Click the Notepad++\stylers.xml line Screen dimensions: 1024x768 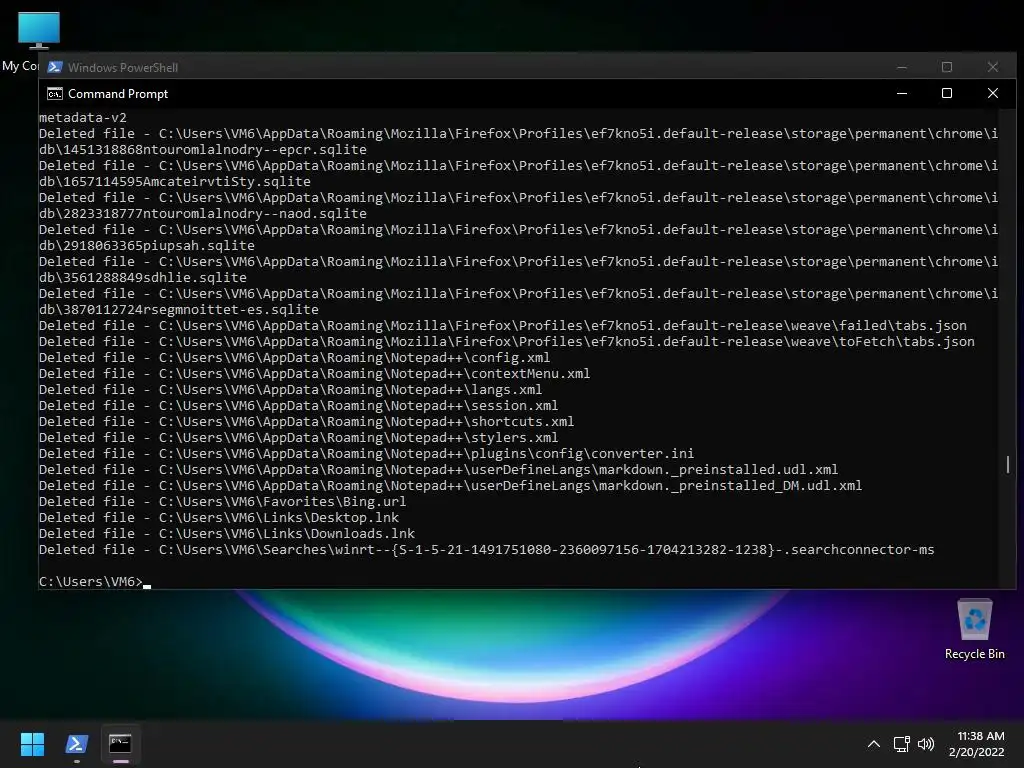click(298, 438)
